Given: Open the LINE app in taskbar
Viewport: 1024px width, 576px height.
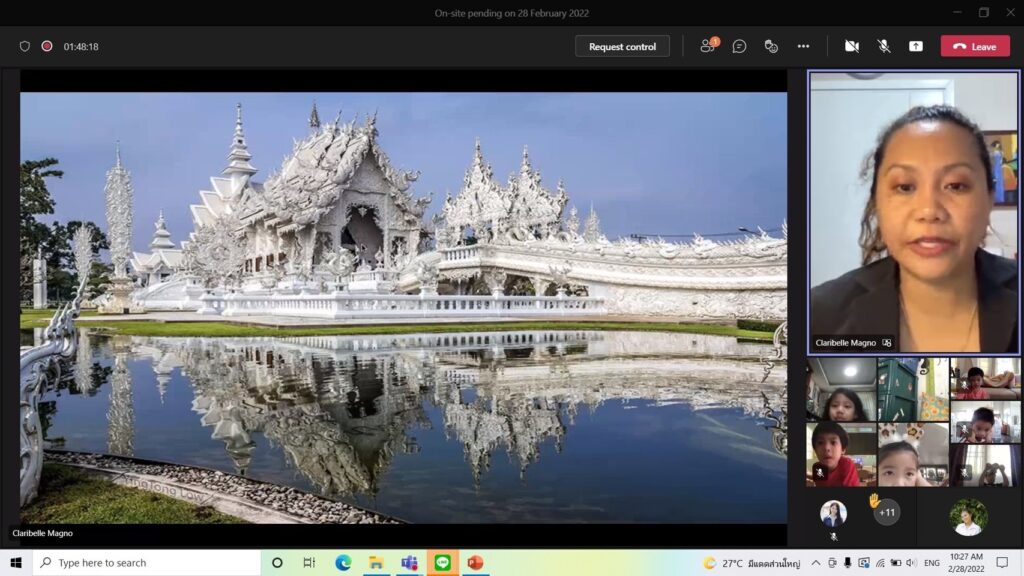Looking at the screenshot, I should [442, 563].
